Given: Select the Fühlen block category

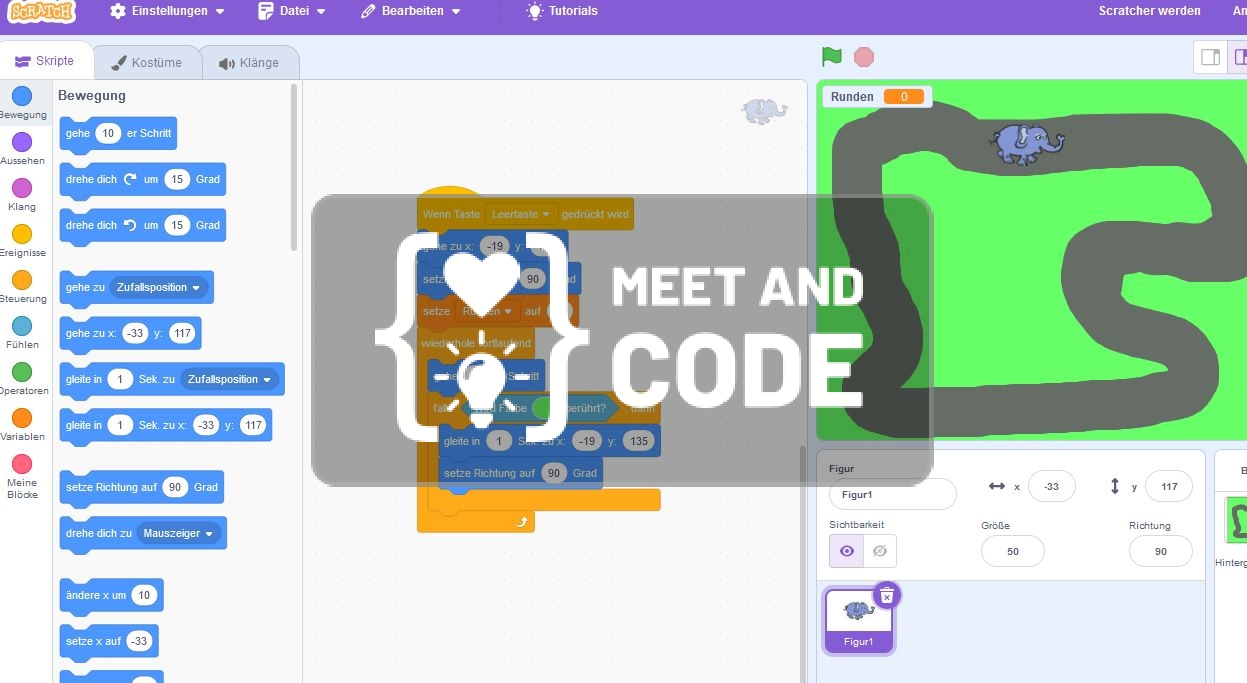Looking at the screenshot, I should tap(22, 333).
